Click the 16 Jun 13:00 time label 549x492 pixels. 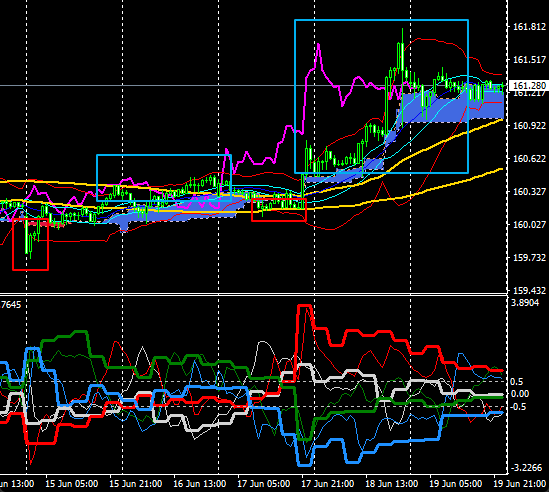[x=200, y=484]
